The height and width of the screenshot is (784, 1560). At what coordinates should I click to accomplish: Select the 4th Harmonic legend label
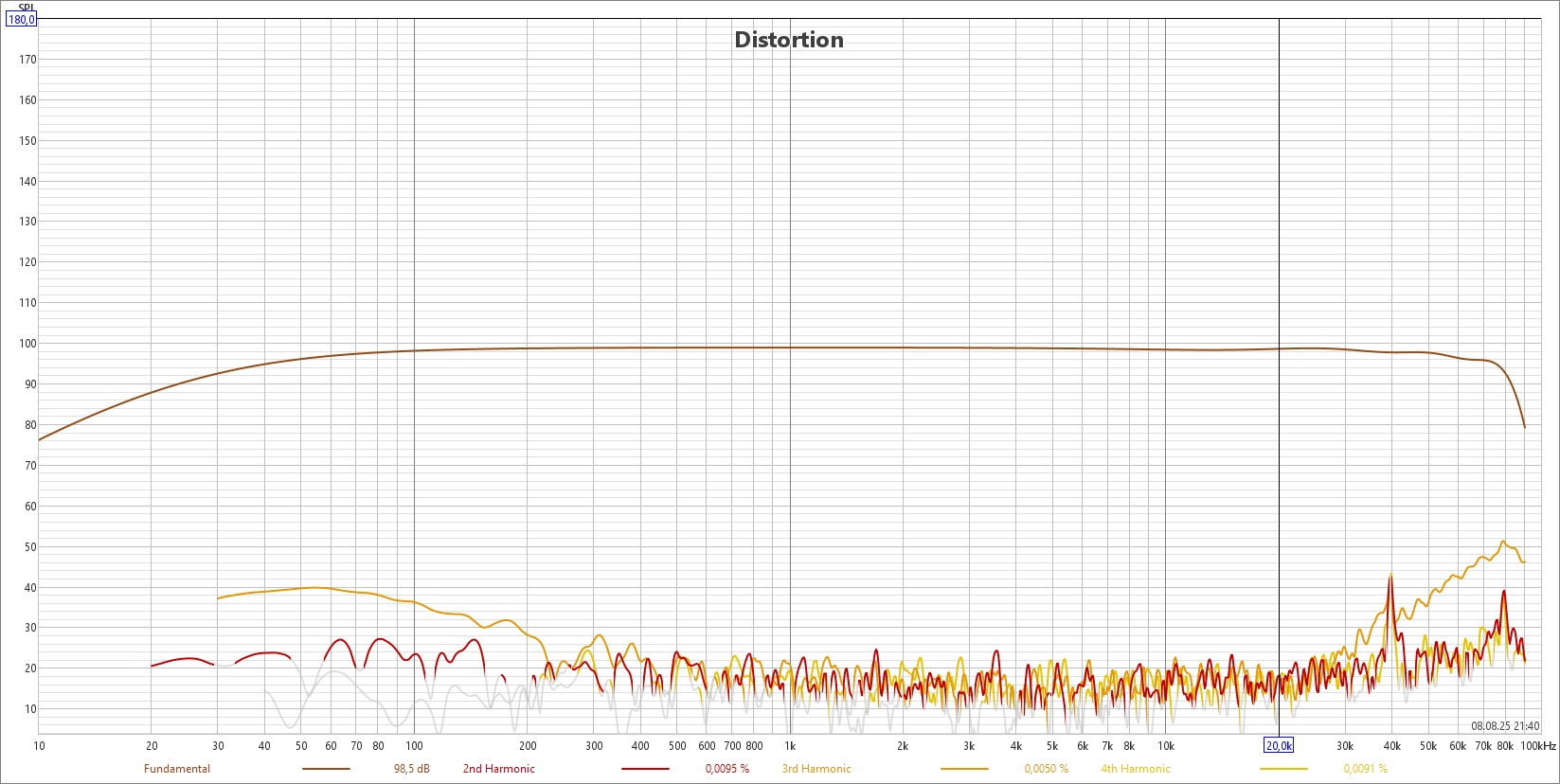pos(1136,769)
